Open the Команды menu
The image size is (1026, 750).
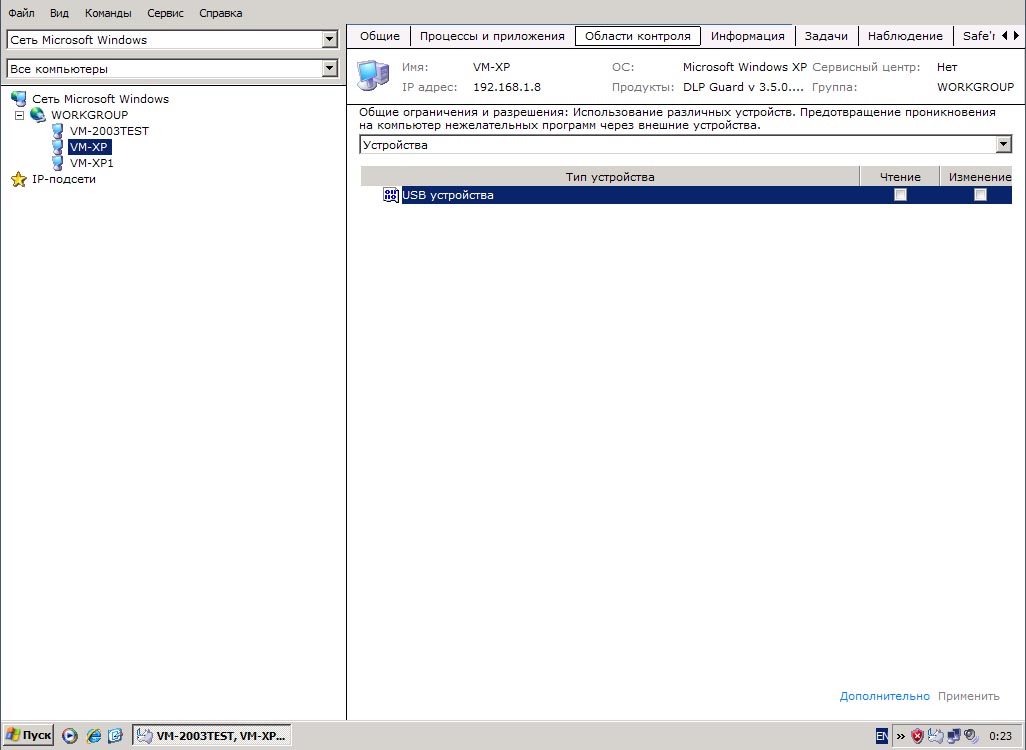tap(108, 13)
